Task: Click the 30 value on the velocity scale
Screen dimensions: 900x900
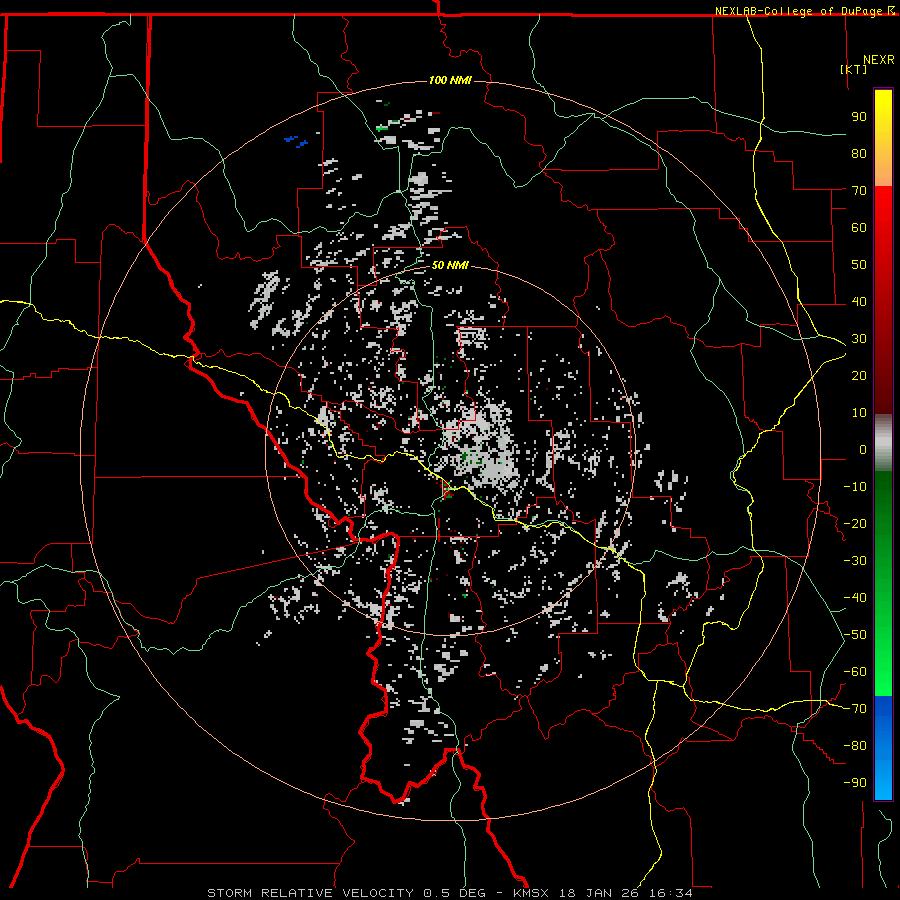Action: (x=859, y=339)
